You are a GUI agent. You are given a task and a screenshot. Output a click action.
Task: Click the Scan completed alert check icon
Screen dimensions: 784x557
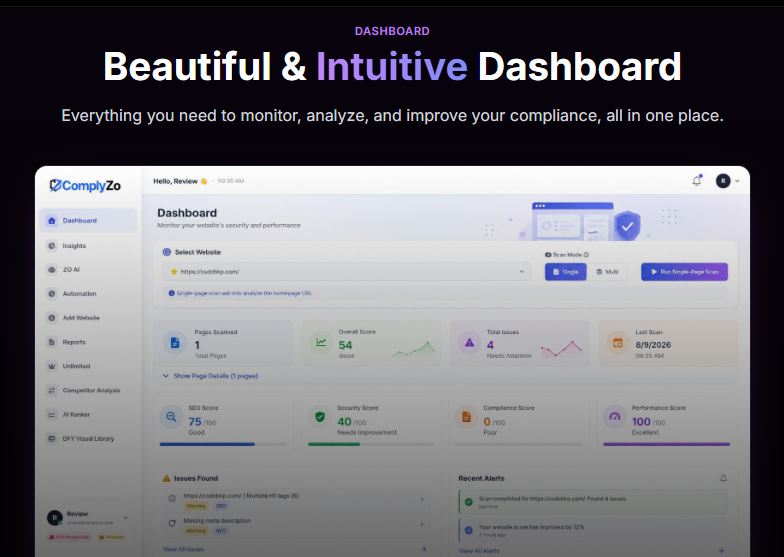pyautogui.click(x=468, y=502)
